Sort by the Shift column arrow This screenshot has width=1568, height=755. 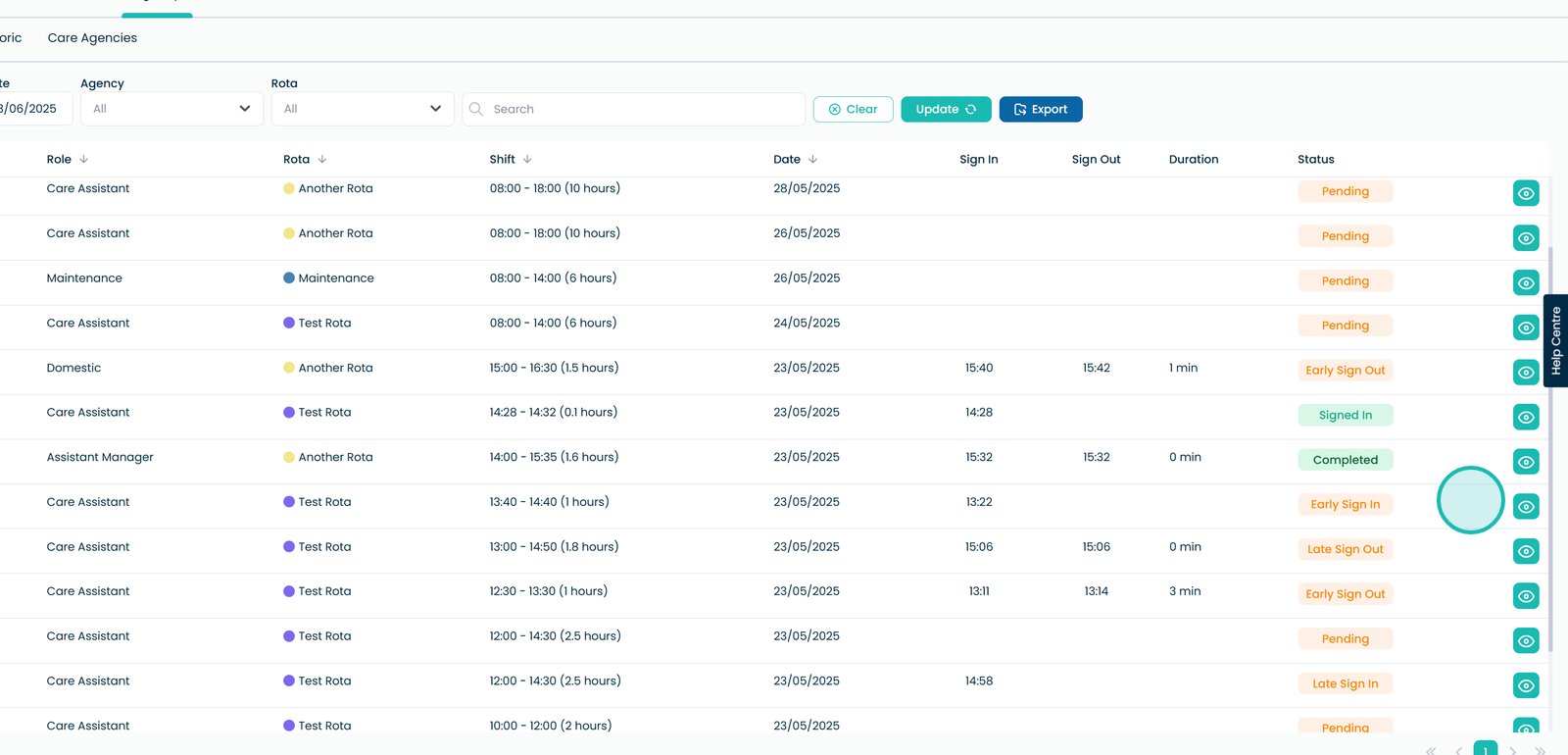tap(527, 159)
